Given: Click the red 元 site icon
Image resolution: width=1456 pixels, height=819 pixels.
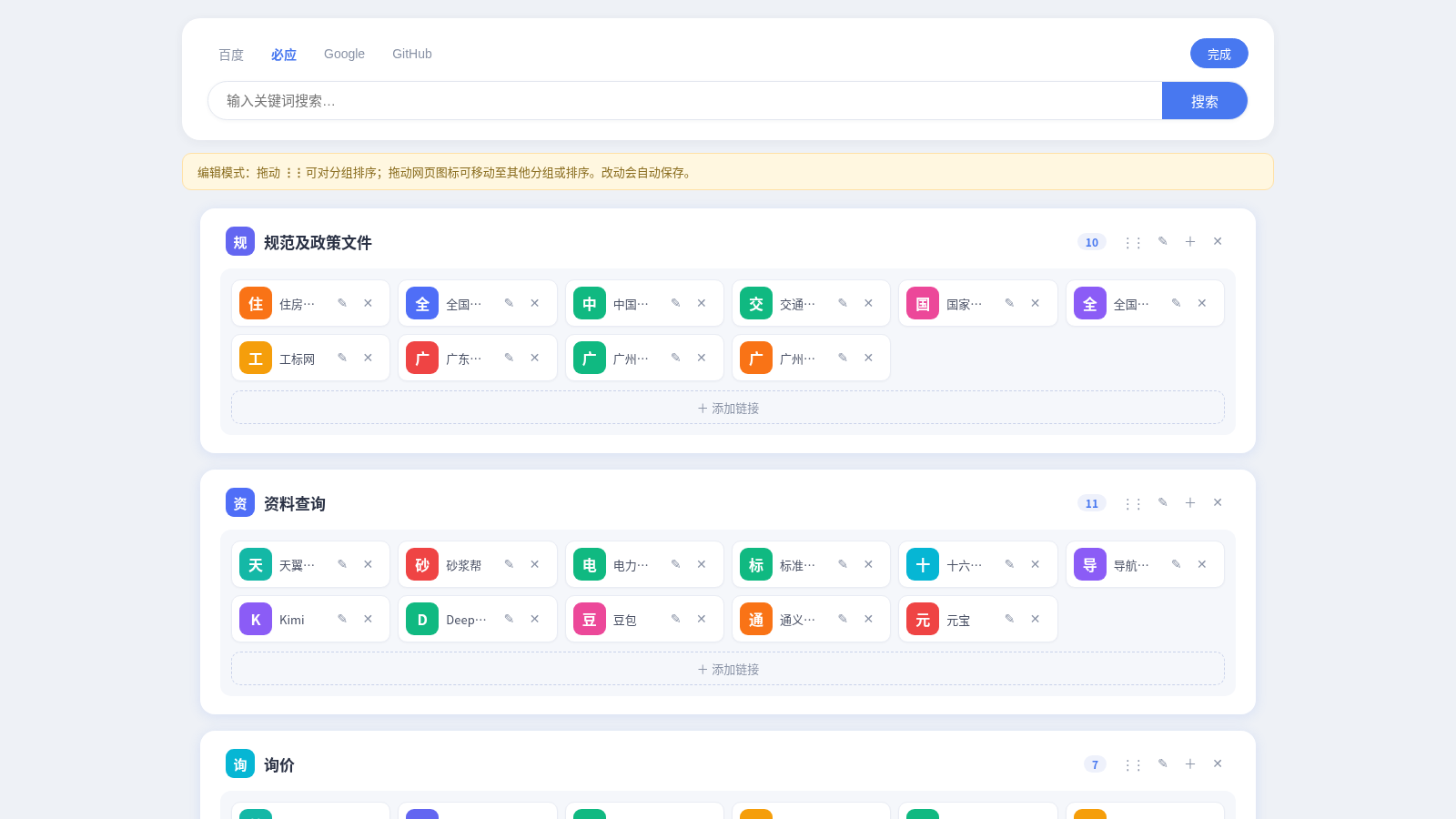Looking at the screenshot, I should 923,619.
